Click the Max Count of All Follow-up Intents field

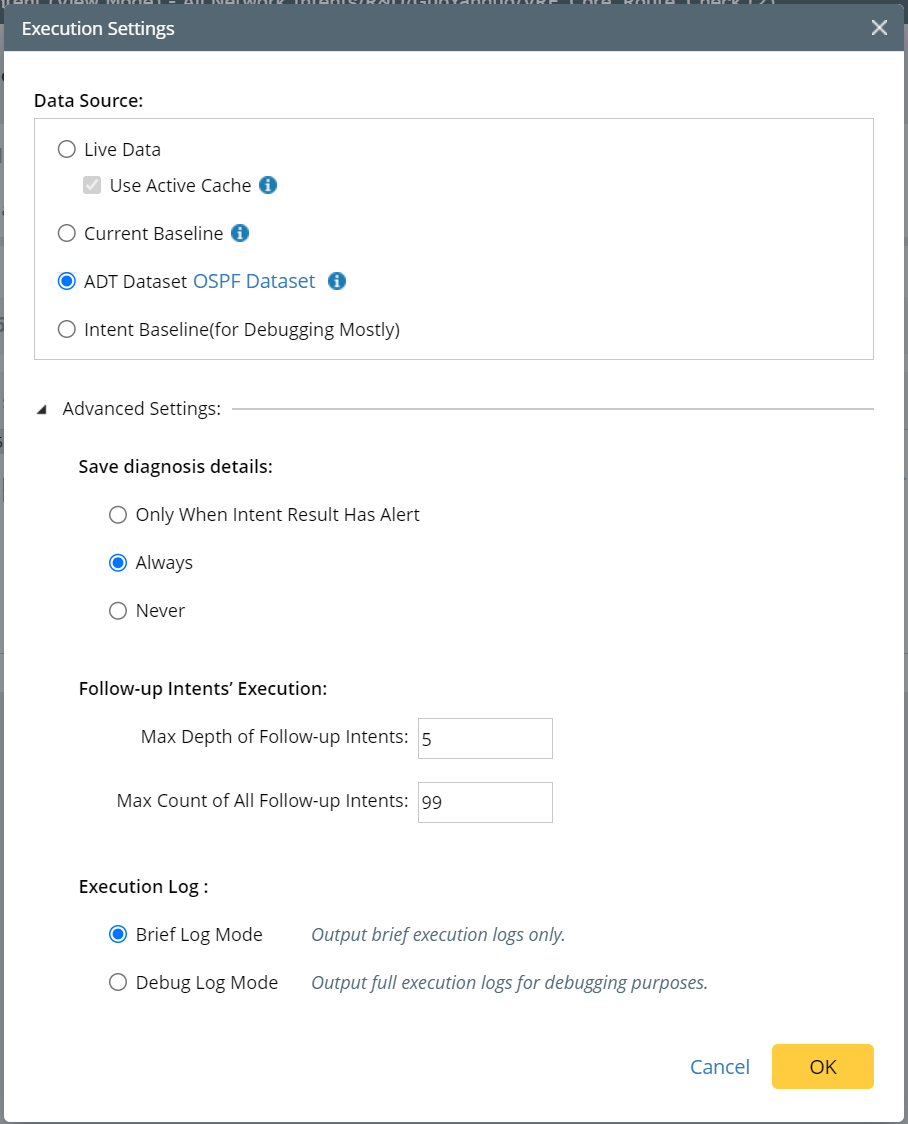pos(485,802)
